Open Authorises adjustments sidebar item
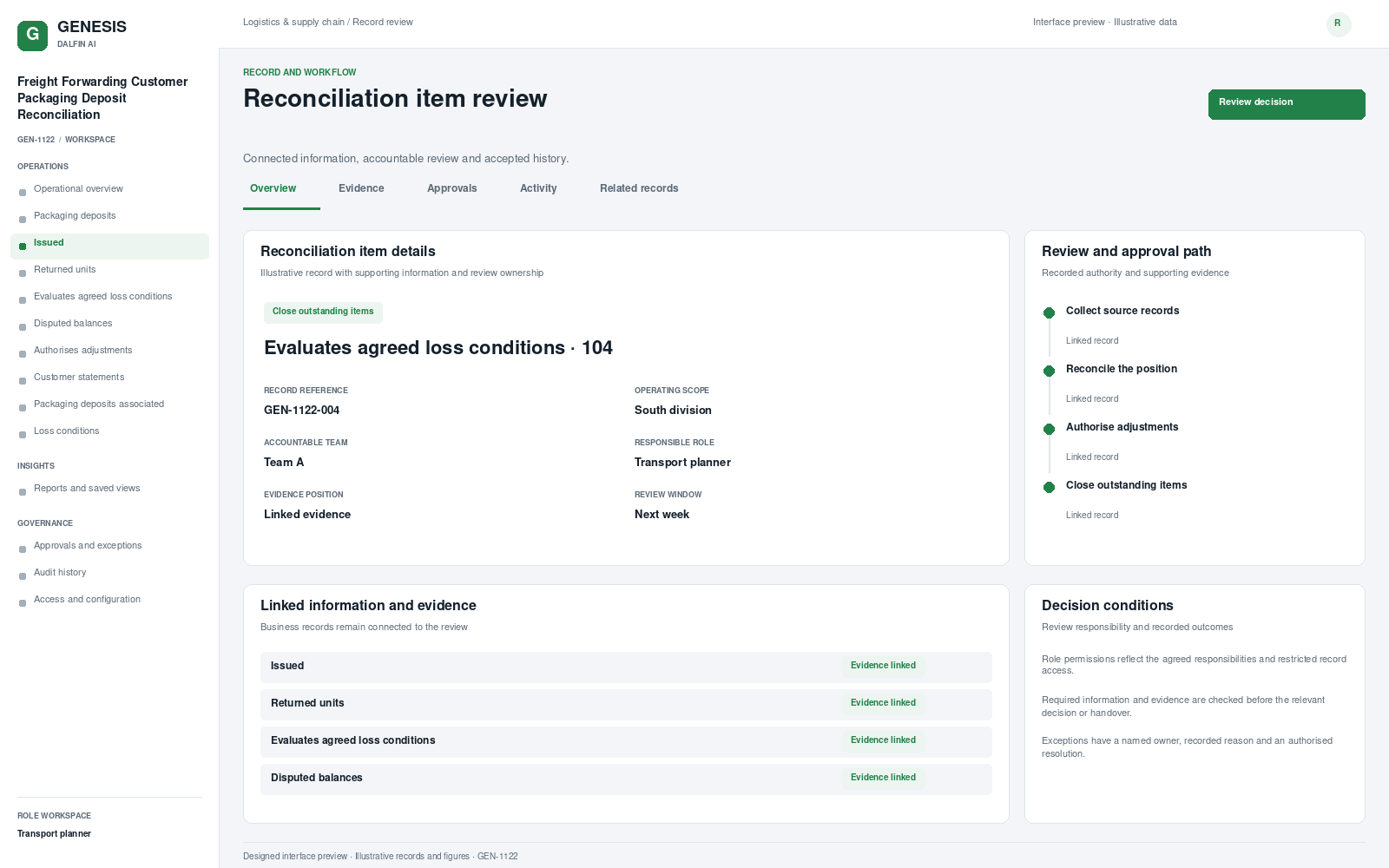1389x868 pixels. tap(109, 351)
